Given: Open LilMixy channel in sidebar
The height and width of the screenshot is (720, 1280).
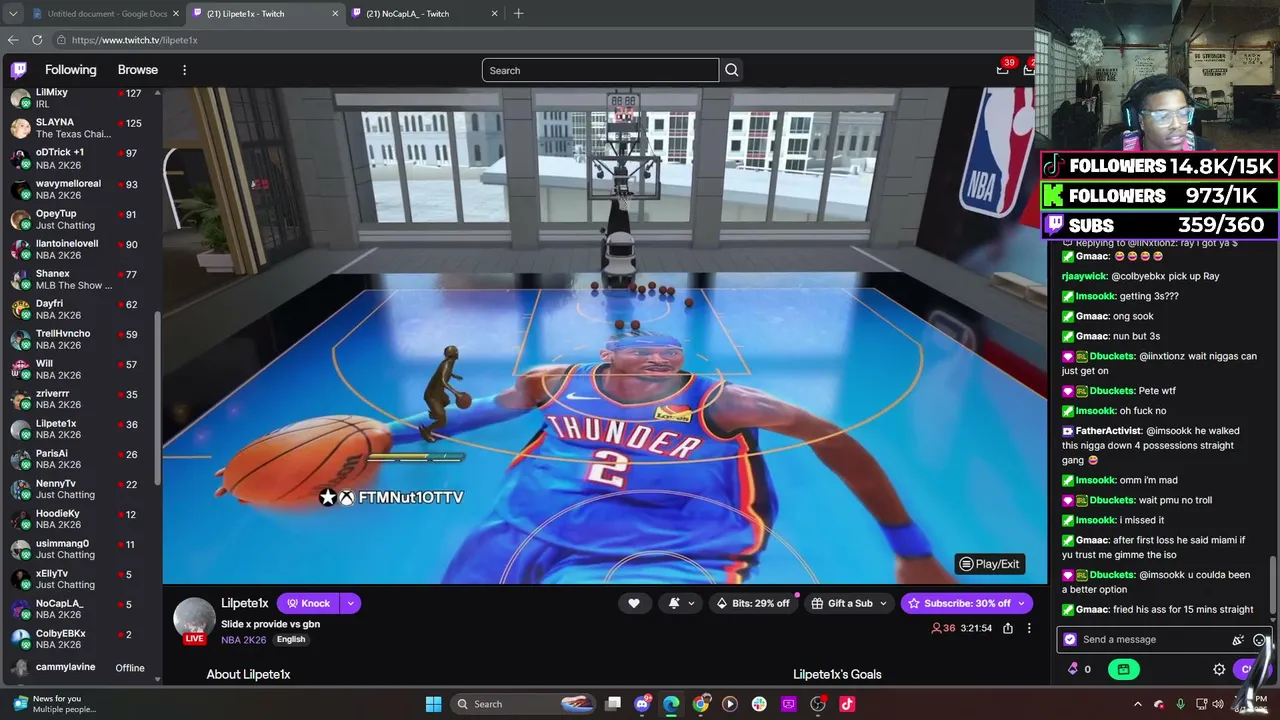Looking at the screenshot, I should coord(78,98).
